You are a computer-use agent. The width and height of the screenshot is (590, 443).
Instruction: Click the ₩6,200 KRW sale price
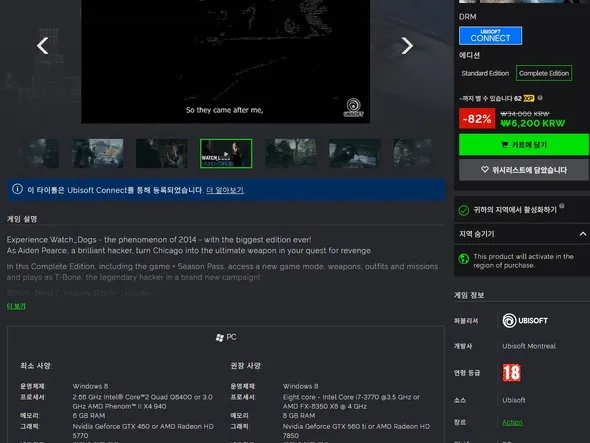[532, 123]
